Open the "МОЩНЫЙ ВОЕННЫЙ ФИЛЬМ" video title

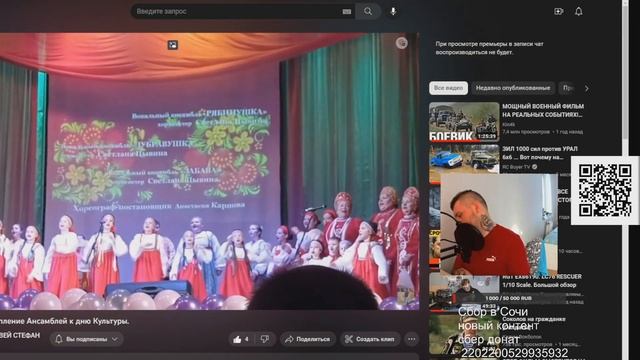[x=542, y=110]
